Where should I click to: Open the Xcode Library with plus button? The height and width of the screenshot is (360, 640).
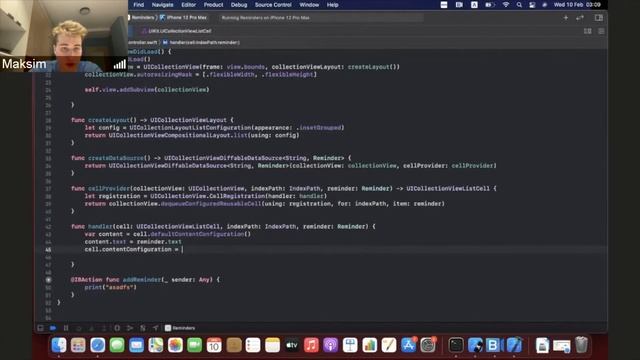click(566, 18)
